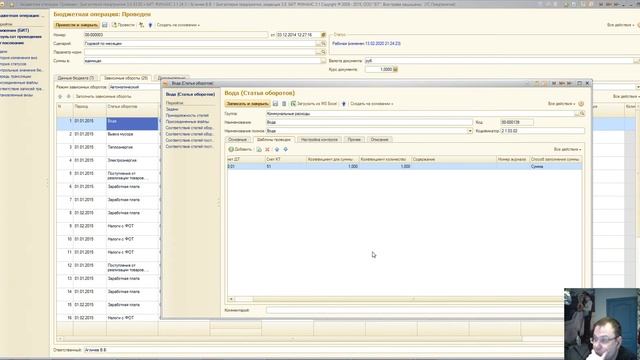640x360 pixels.
Task: Click the trash delete icon in Вода toolbar
Action: 284,104
